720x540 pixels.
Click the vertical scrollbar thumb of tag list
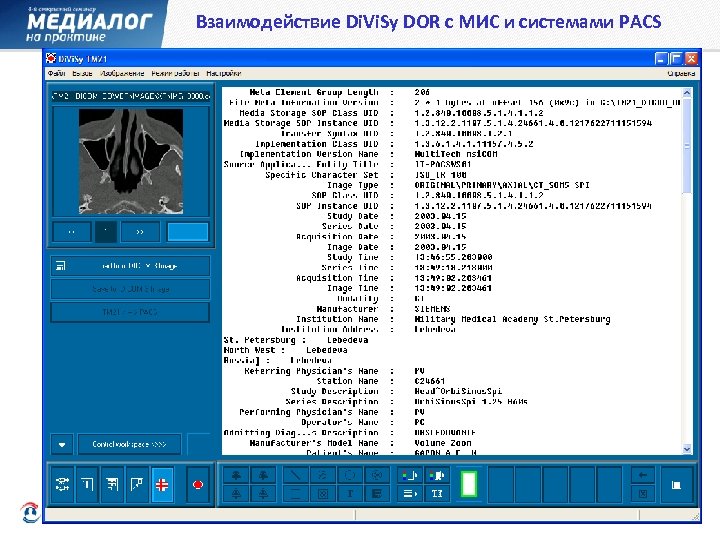(x=687, y=145)
